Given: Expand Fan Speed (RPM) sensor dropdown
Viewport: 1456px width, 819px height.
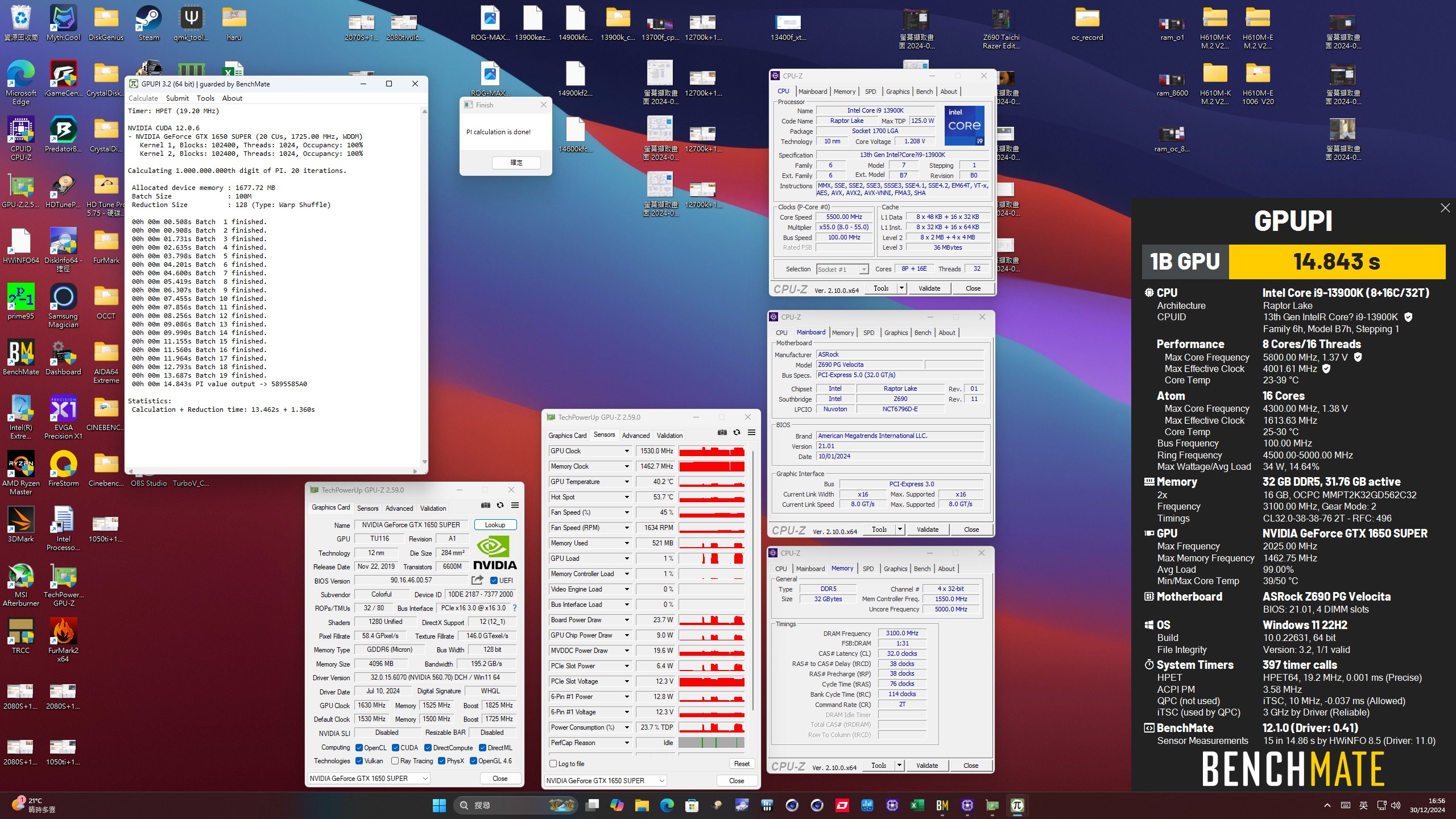Looking at the screenshot, I should (x=627, y=528).
